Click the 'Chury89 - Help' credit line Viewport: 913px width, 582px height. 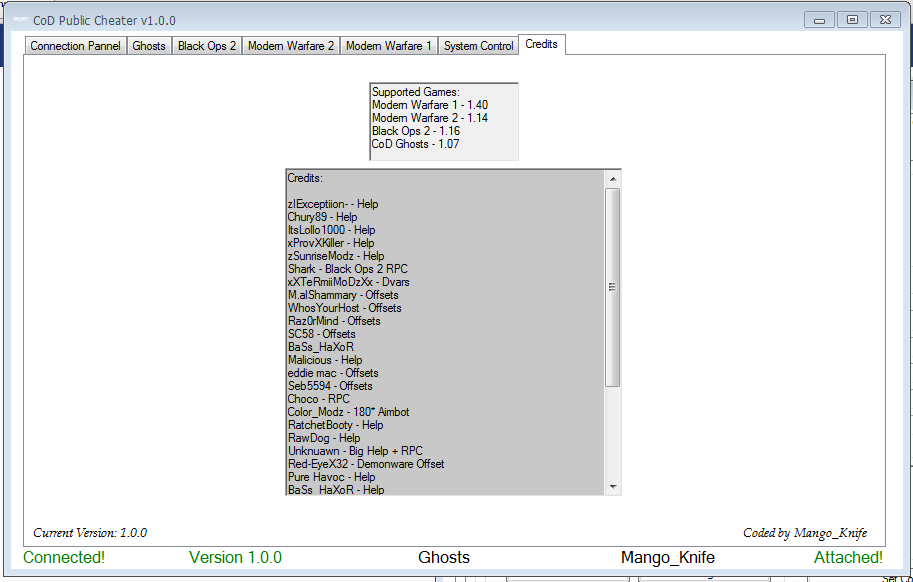(322, 217)
